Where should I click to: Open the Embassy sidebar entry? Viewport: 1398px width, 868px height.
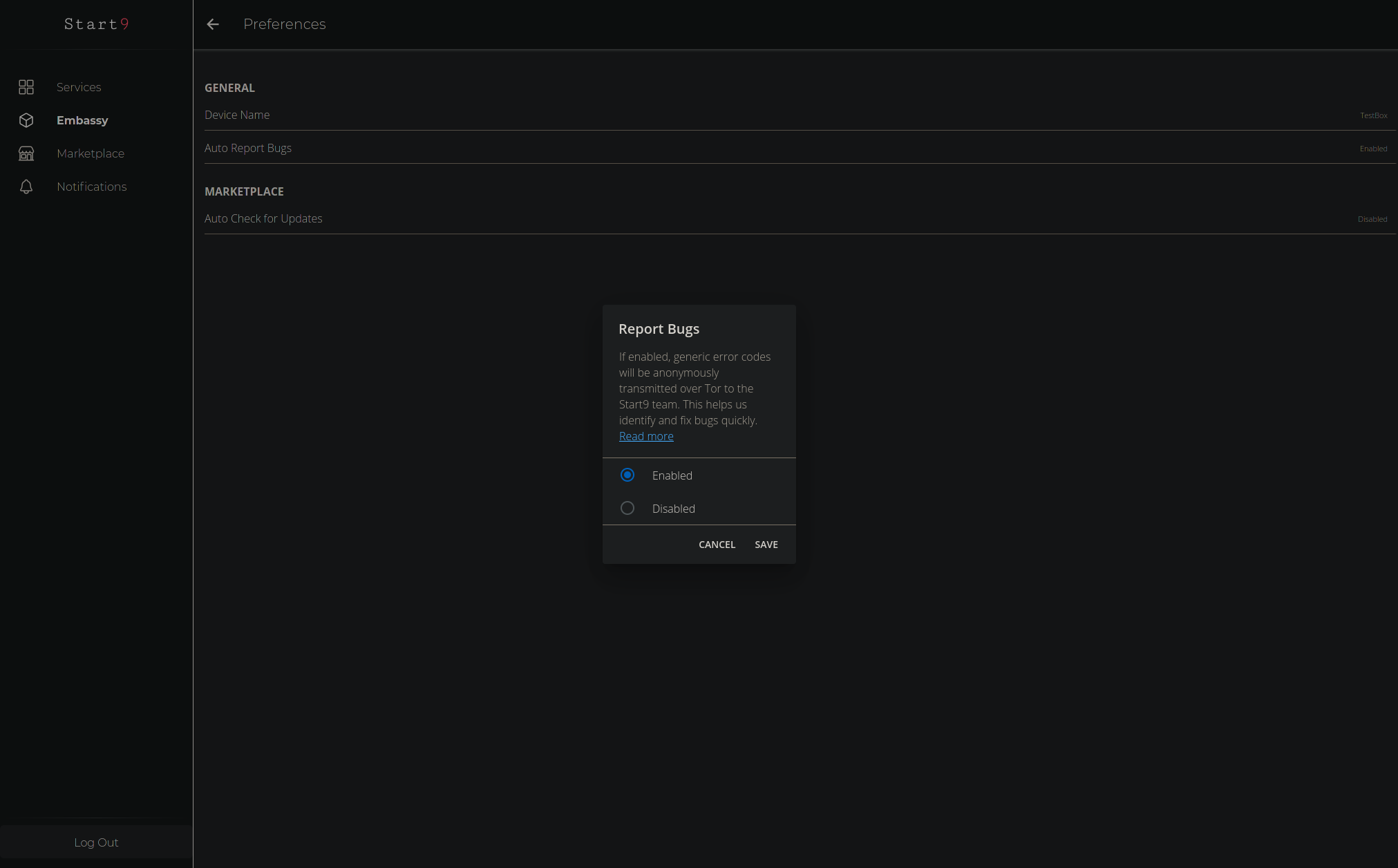point(82,120)
